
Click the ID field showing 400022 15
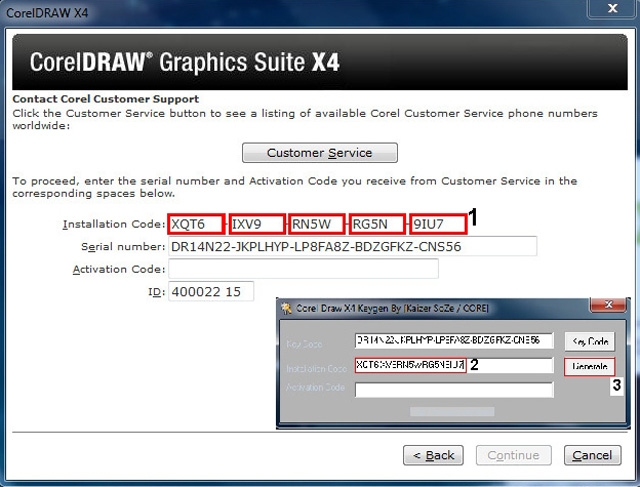coord(211,291)
